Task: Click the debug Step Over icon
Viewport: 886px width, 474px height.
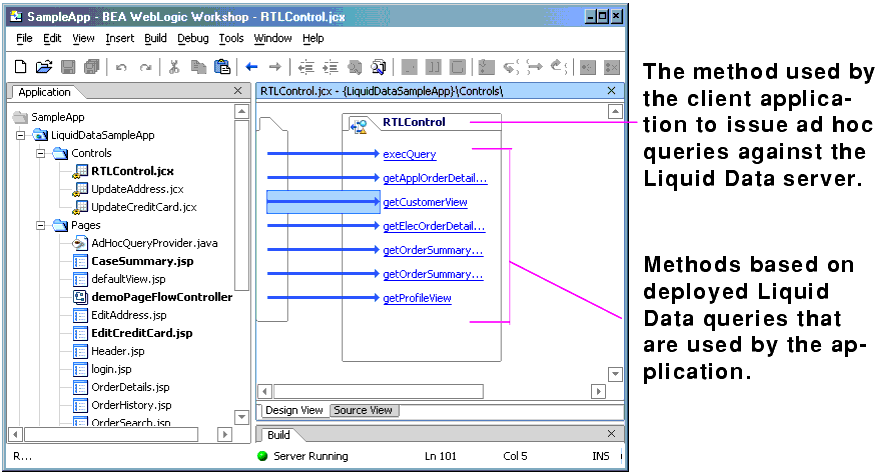Action: [535, 67]
